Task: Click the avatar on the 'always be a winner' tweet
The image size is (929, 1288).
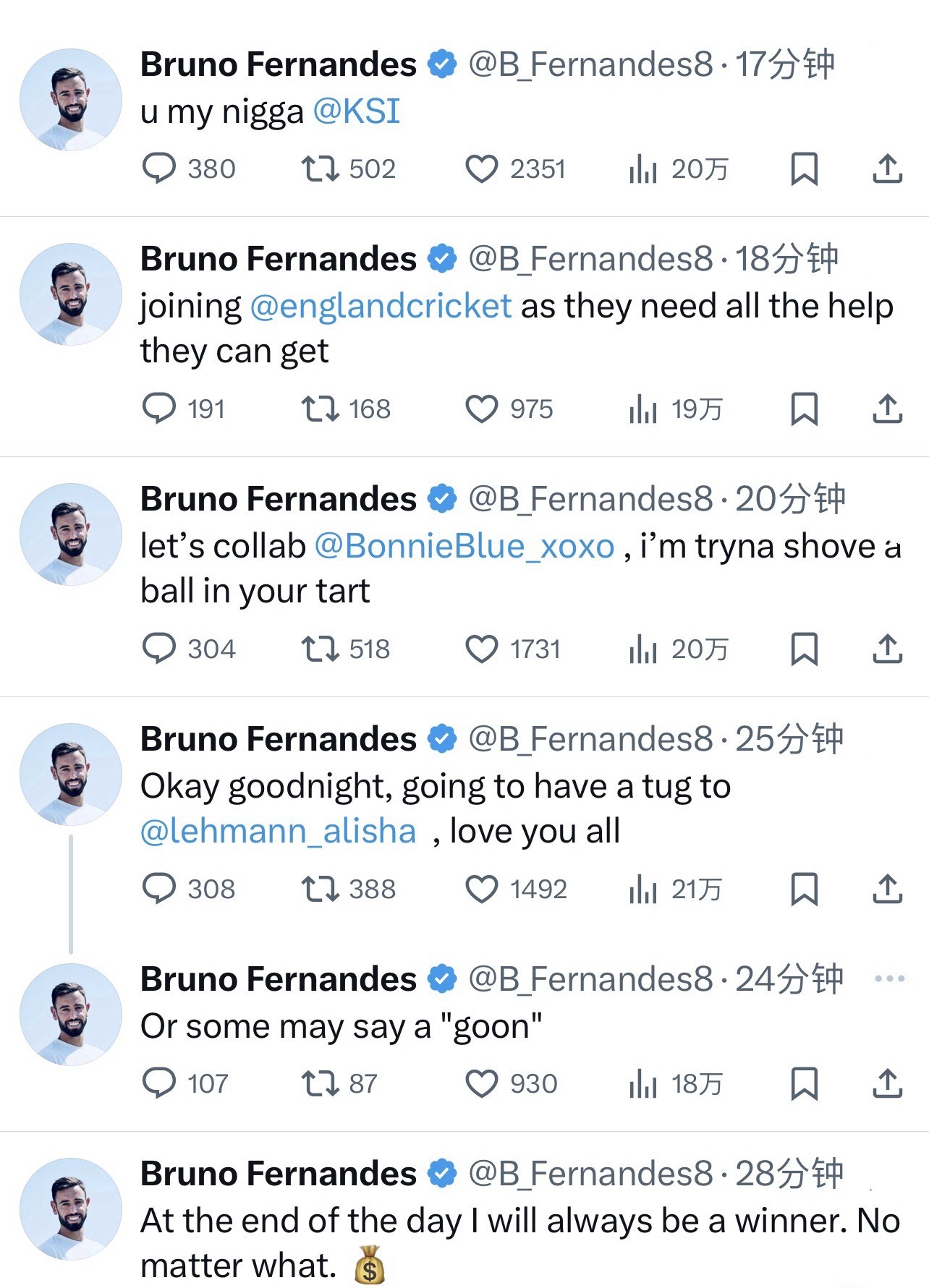Action: click(x=71, y=1208)
